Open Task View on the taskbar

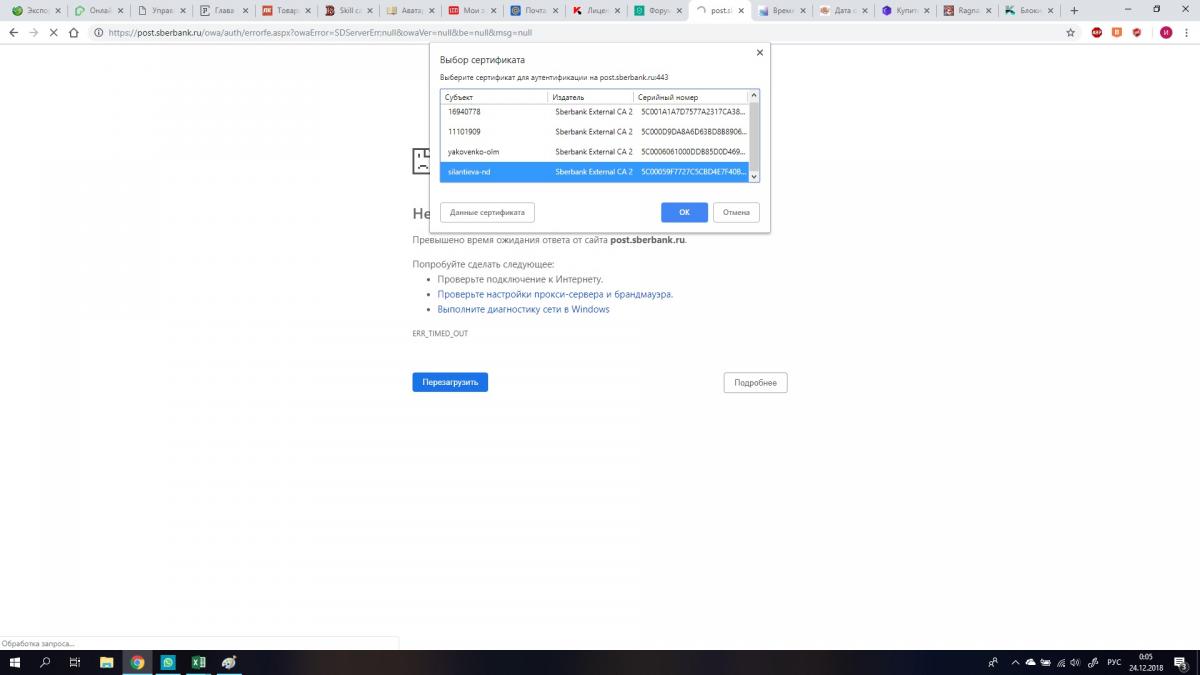(75, 662)
